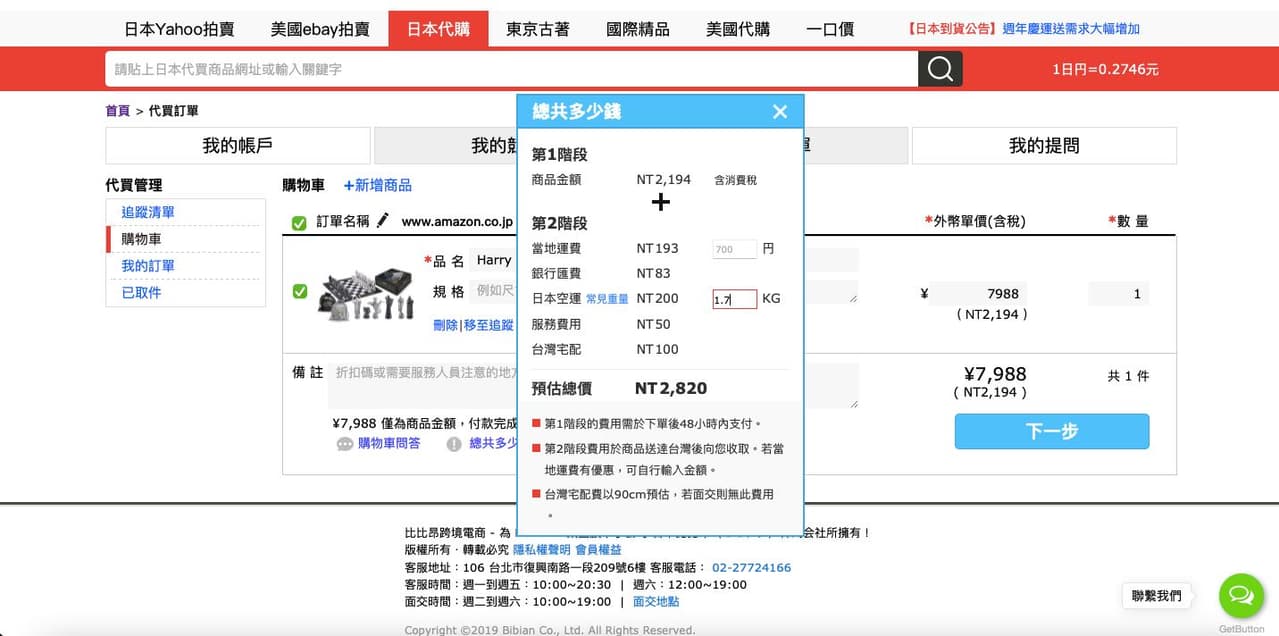Open the 我的帳戶 tab
Viewport: 1279px width, 636px height.
tap(238, 146)
